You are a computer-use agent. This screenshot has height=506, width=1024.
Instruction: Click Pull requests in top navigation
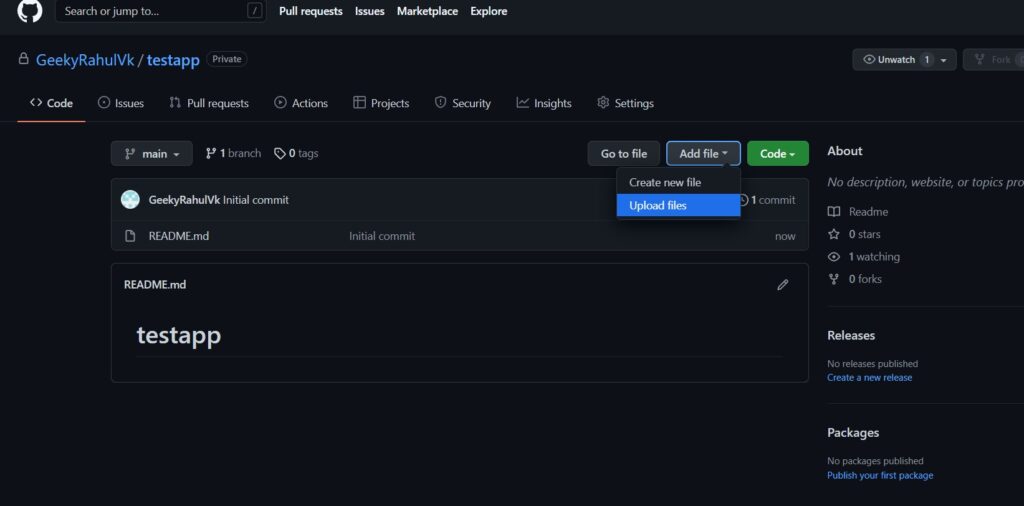(x=311, y=11)
